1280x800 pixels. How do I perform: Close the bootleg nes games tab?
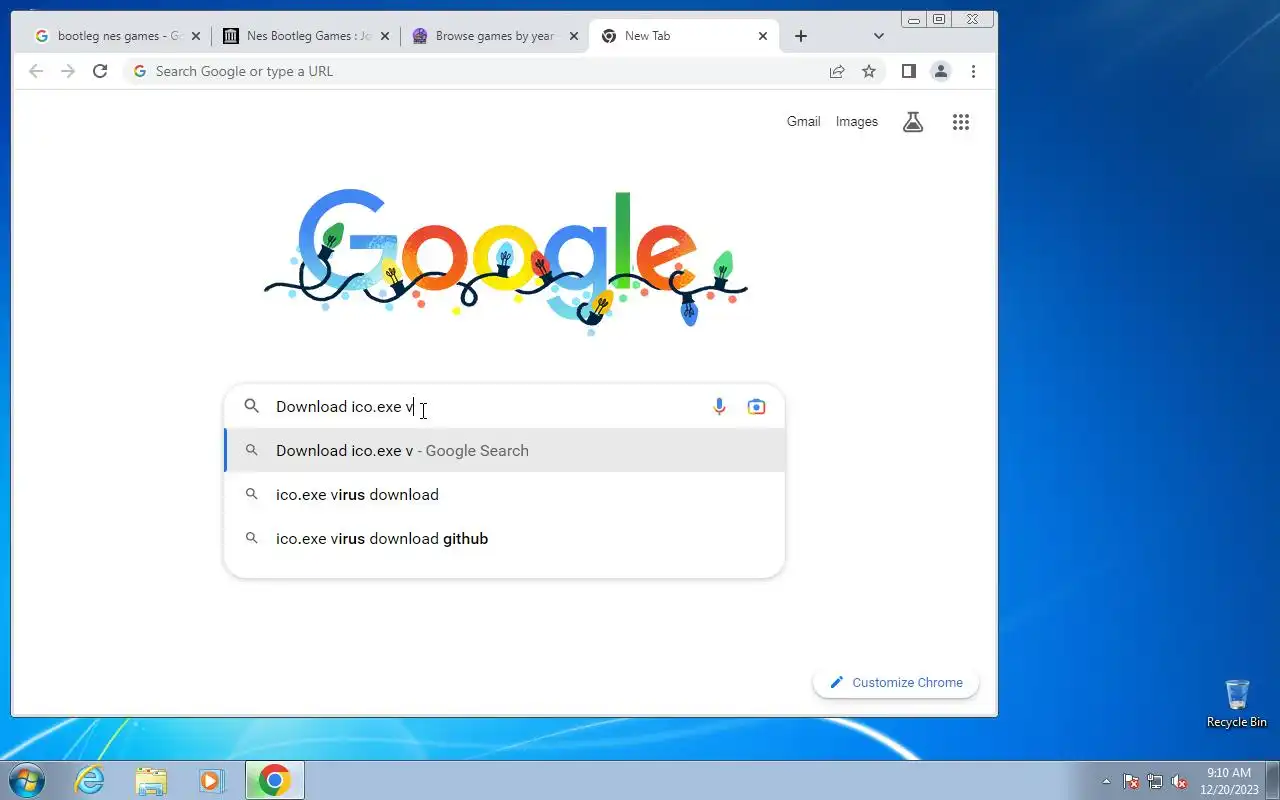195,36
